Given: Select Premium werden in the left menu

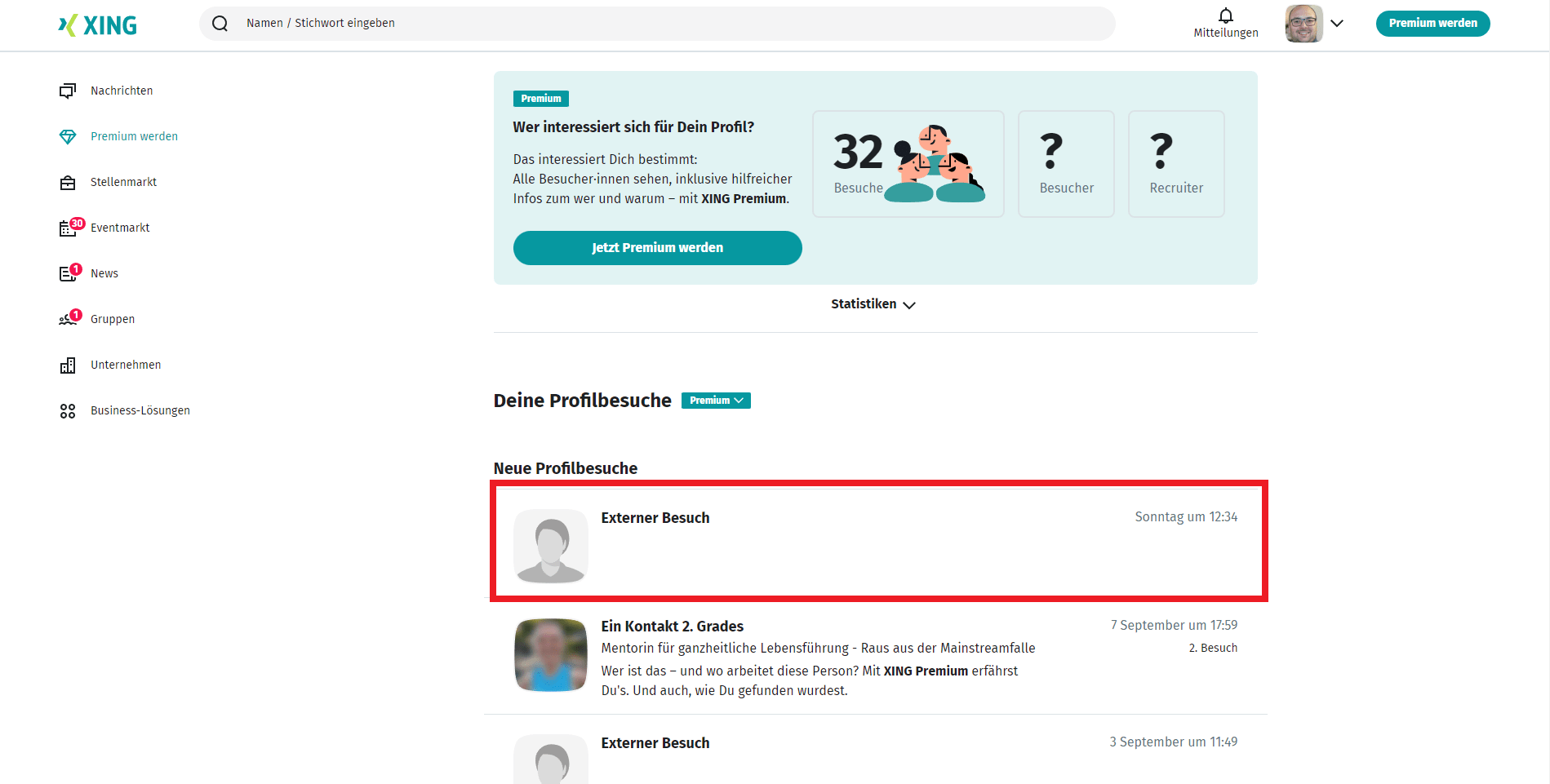Looking at the screenshot, I should pyautogui.click(x=134, y=136).
